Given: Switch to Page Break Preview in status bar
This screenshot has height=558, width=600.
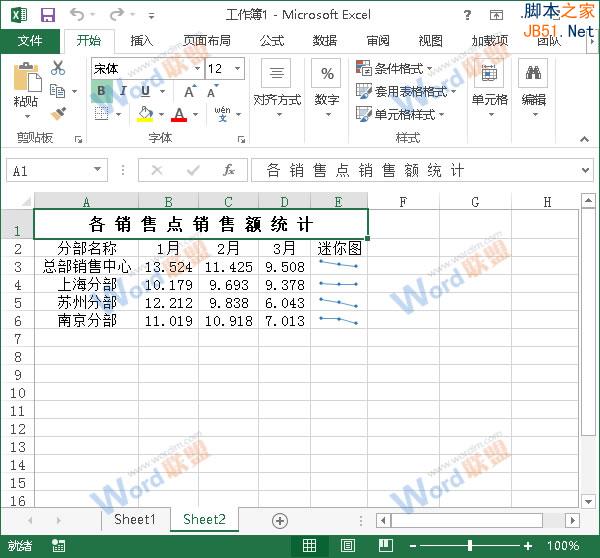Looking at the screenshot, I should (385, 545).
